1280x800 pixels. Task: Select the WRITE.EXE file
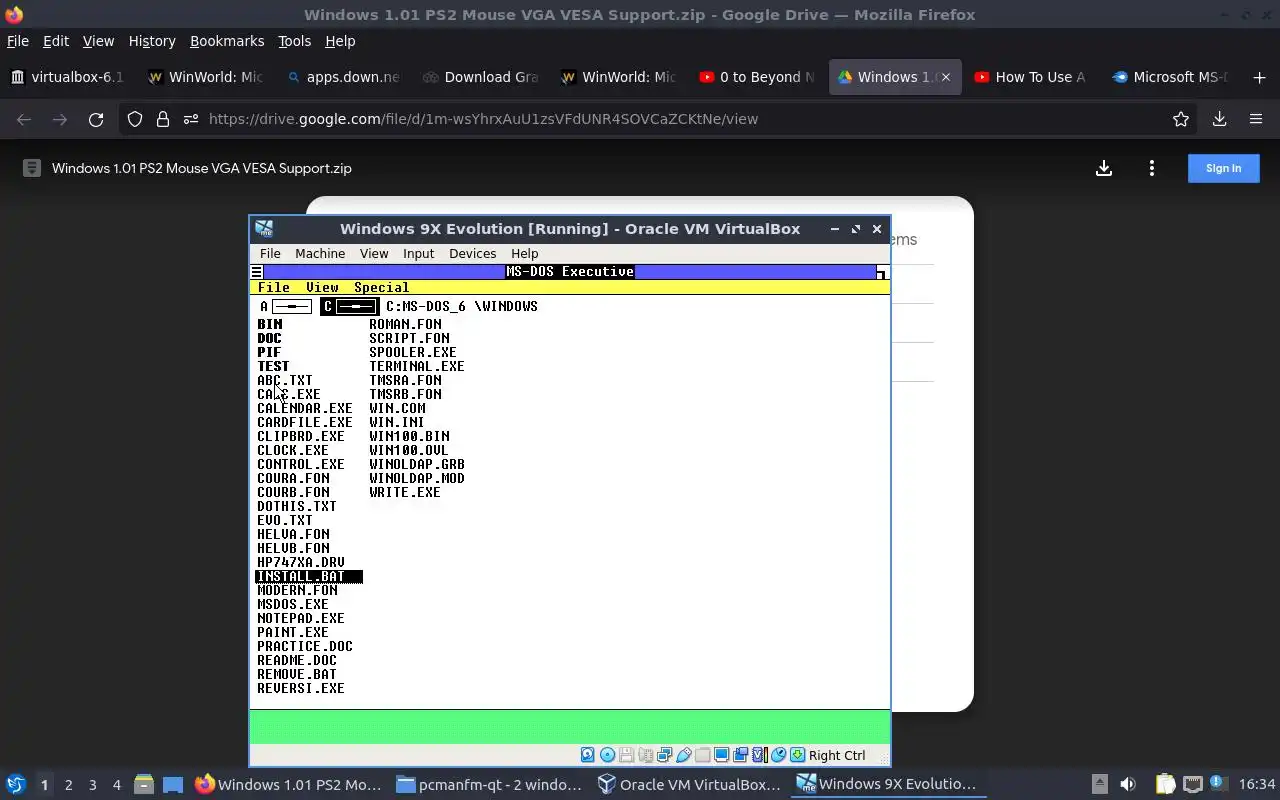pos(404,492)
